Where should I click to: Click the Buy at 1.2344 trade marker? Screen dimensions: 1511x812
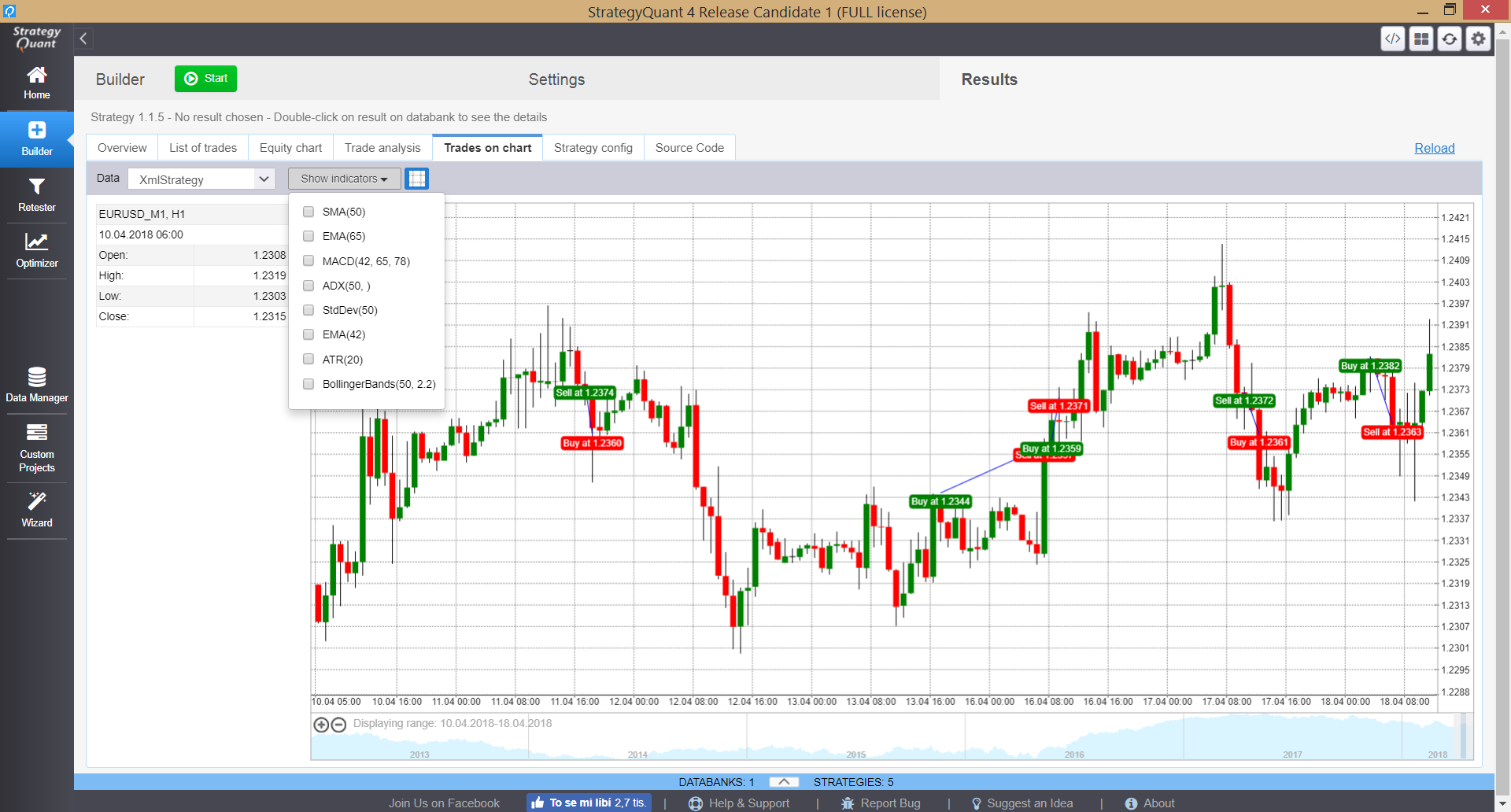click(x=940, y=501)
